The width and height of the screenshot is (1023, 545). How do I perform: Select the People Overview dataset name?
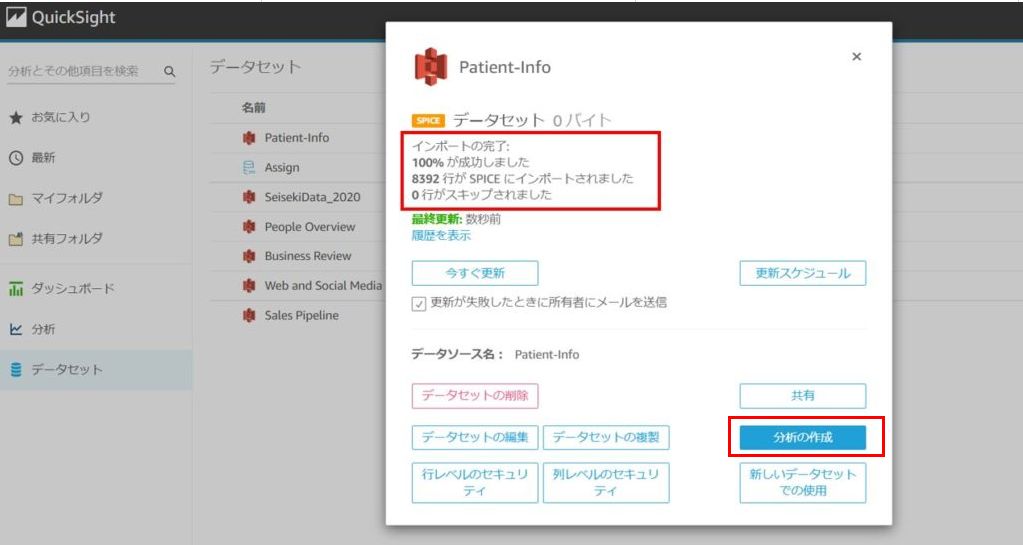pos(310,227)
